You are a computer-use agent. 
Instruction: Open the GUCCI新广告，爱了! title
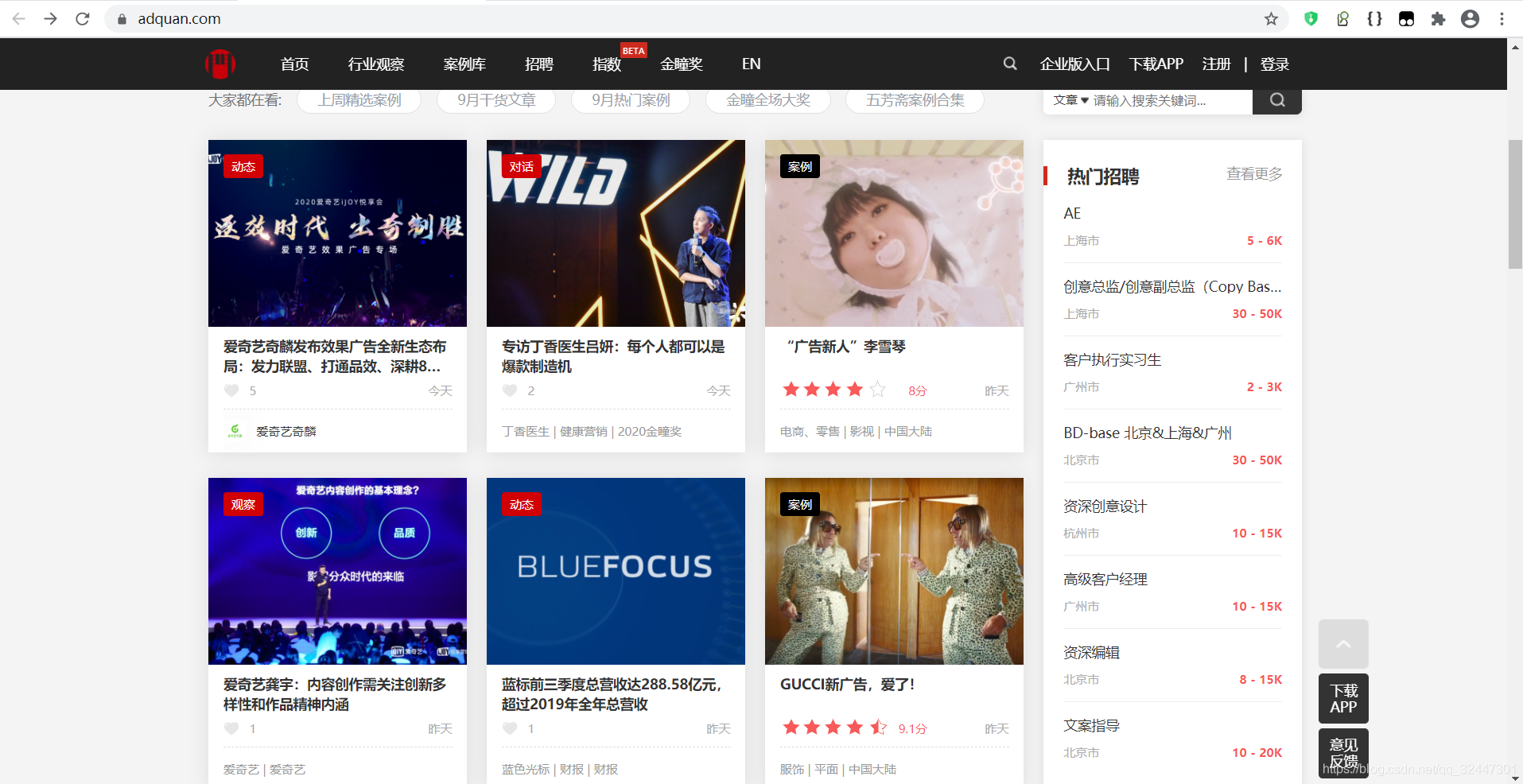848,685
